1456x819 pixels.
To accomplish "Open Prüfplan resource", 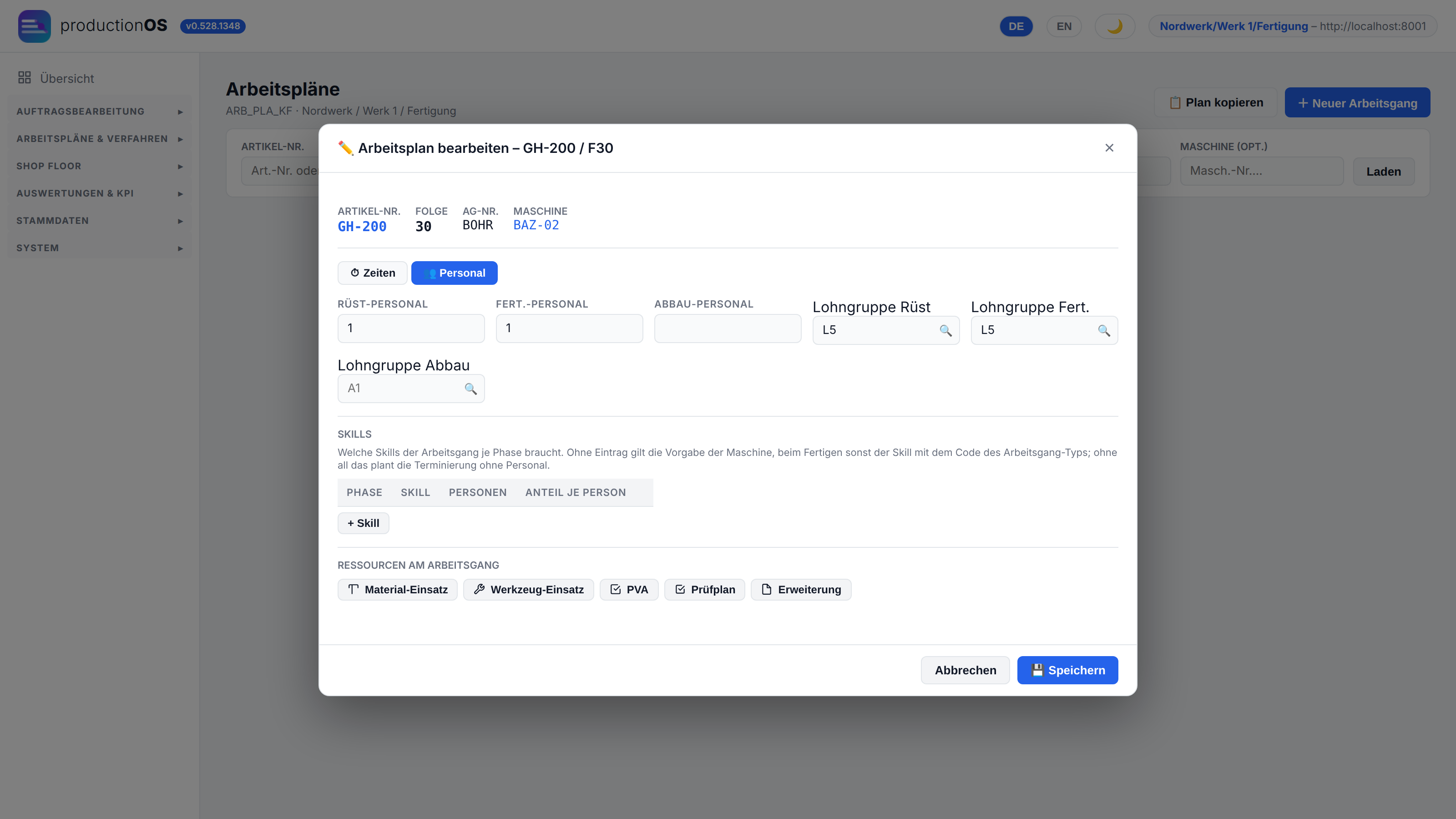I will tap(704, 590).
